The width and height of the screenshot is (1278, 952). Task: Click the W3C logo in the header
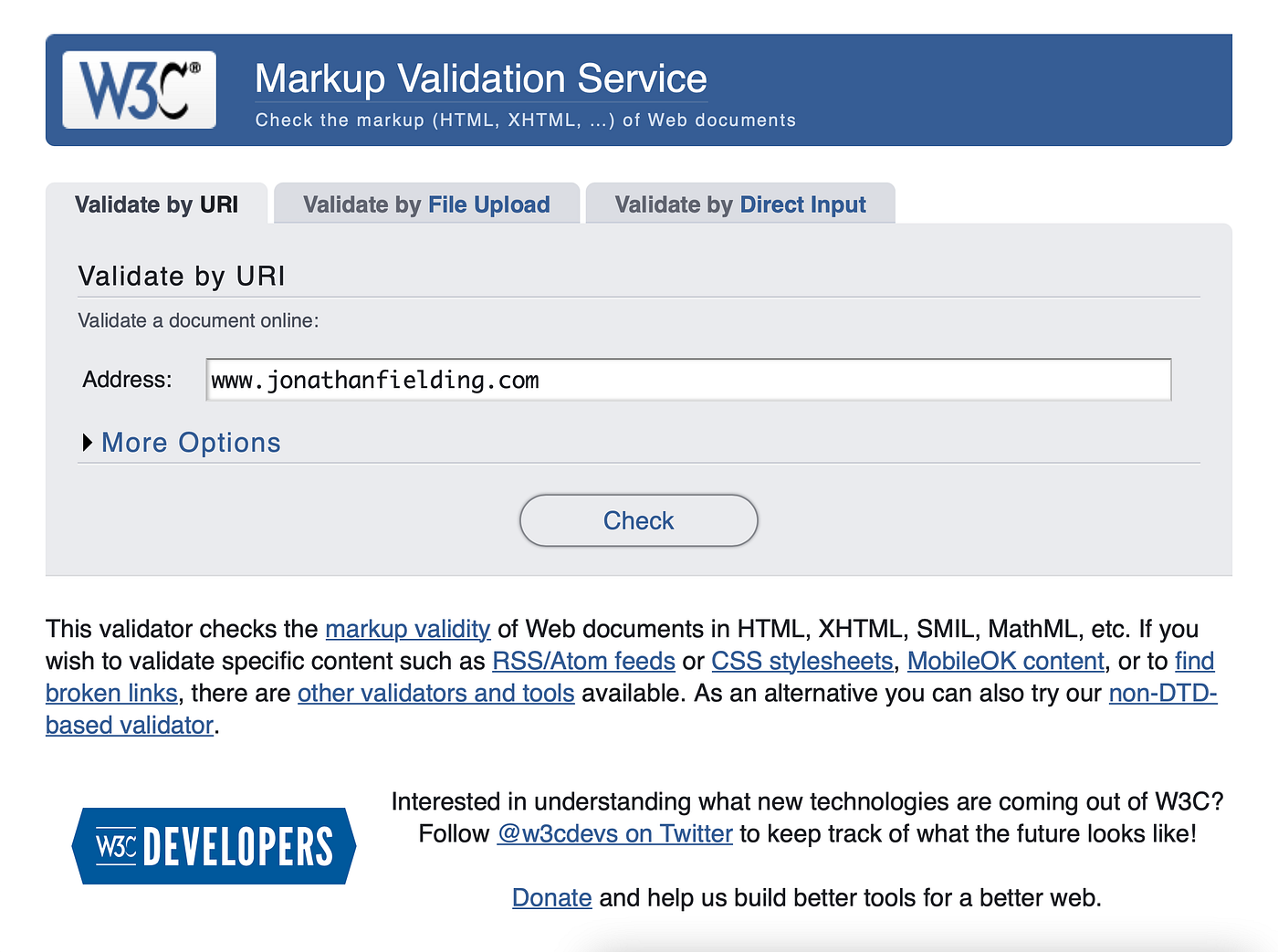pyautogui.click(x=138, y=89)
